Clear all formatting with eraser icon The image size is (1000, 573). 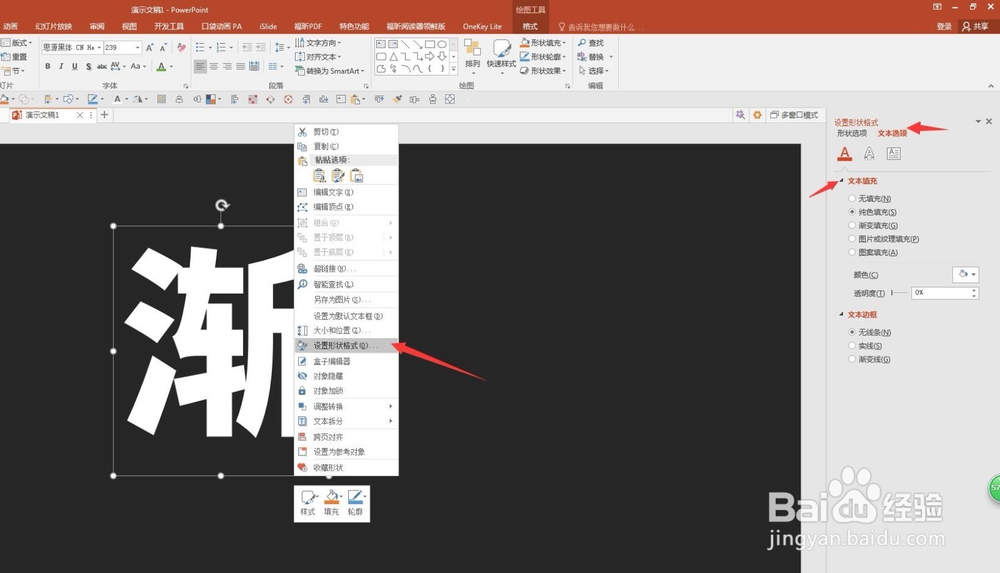182,48
